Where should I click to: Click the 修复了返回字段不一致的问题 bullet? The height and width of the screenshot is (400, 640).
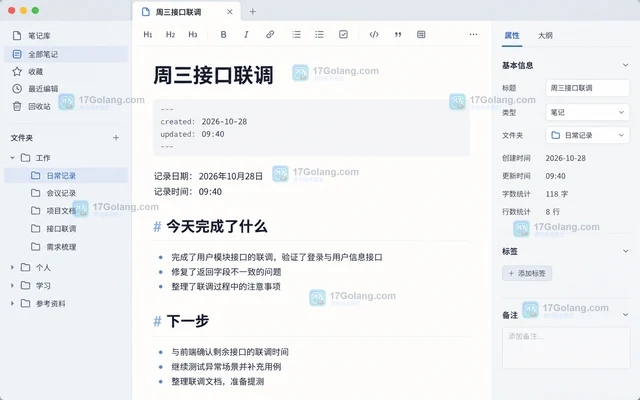point(226,272)
